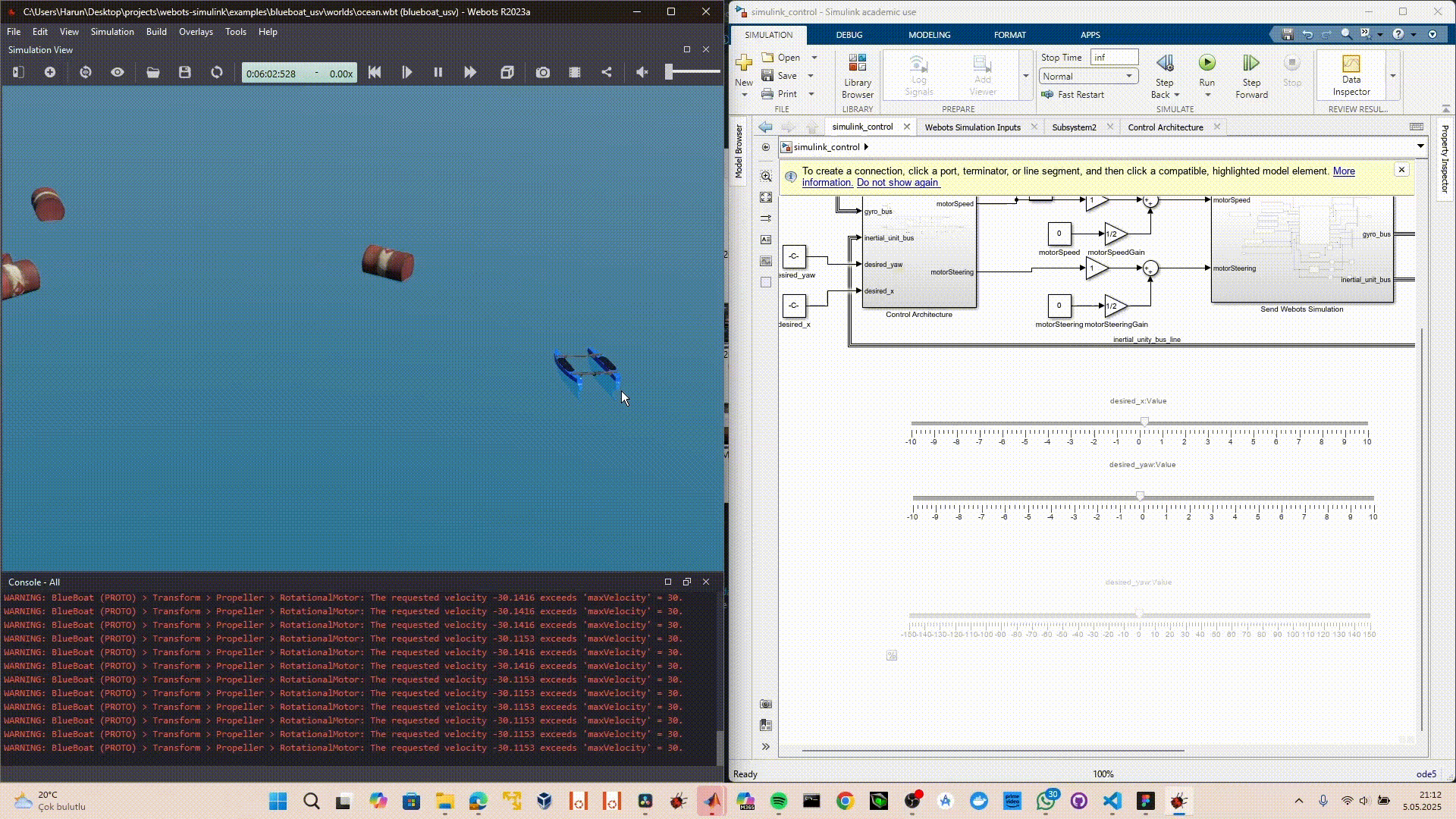Toggle 3D rendering in Webots toolbar
This screenshot has height=819, width=1456.
point(507,72)
